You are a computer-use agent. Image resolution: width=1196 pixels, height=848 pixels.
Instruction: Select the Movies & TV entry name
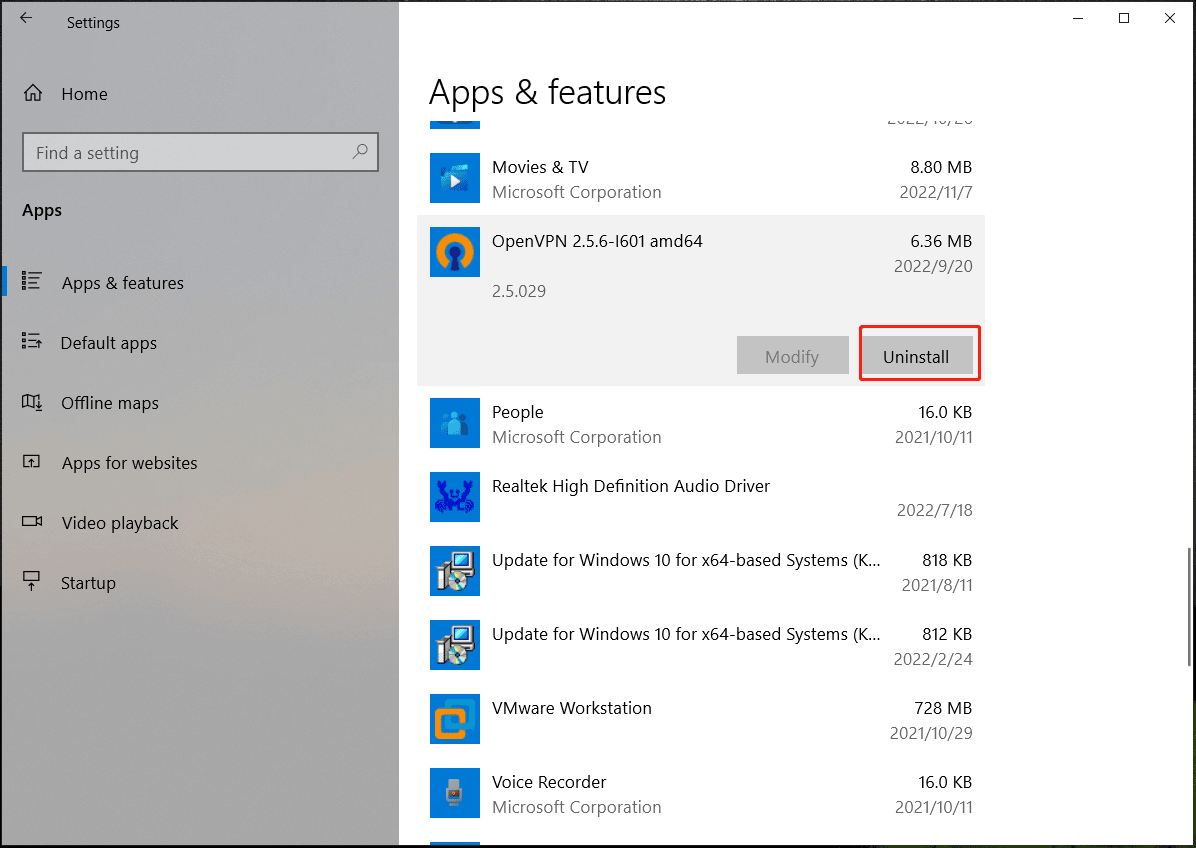(540, 167)
